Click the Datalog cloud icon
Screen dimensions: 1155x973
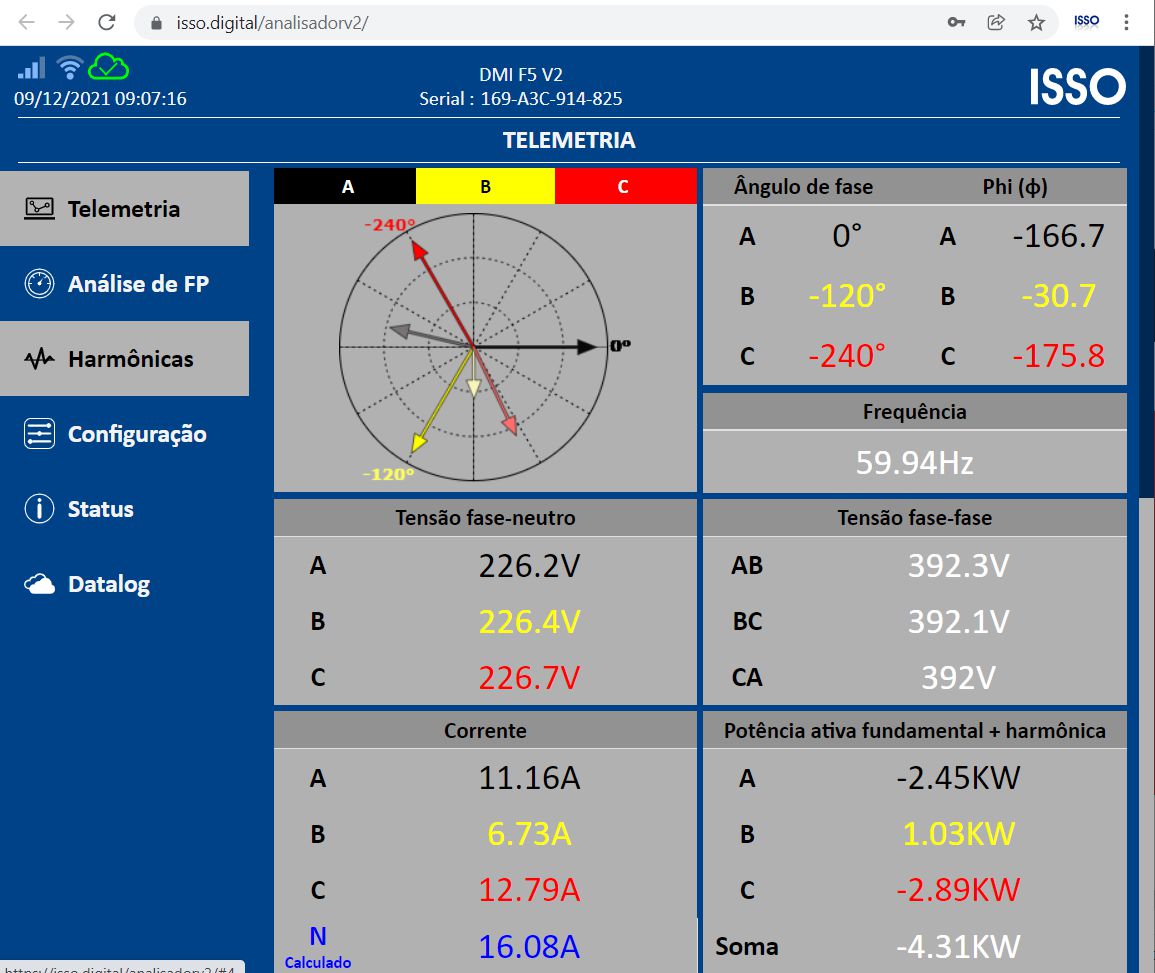39,584
